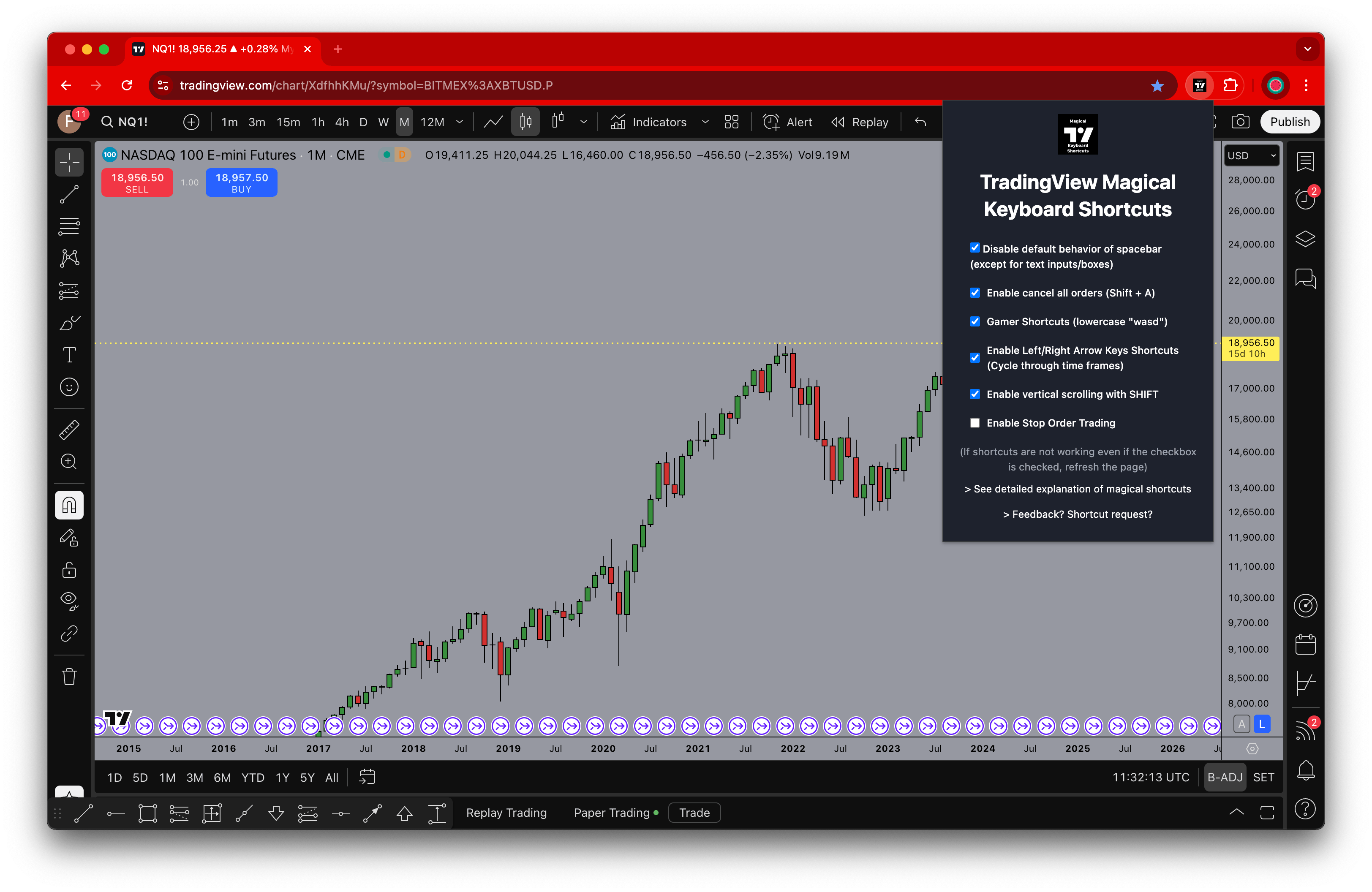Open go to date calendar icon

point(367,777)
